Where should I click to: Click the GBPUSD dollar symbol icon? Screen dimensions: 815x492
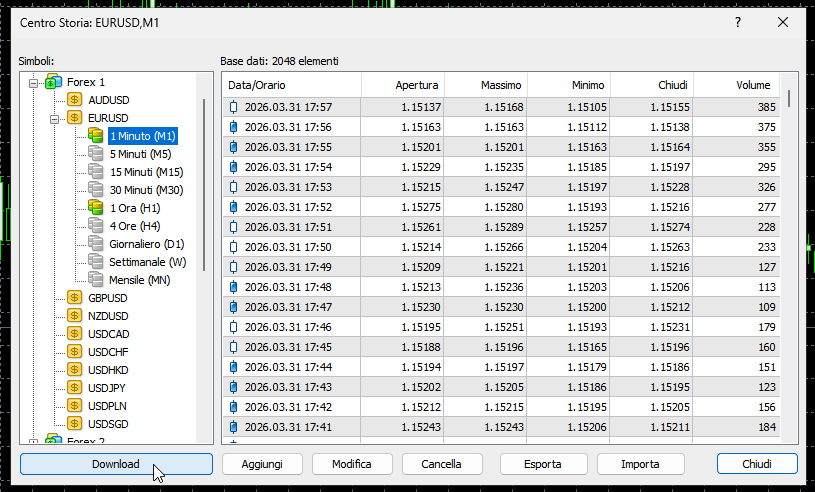[x=75, y=298]
